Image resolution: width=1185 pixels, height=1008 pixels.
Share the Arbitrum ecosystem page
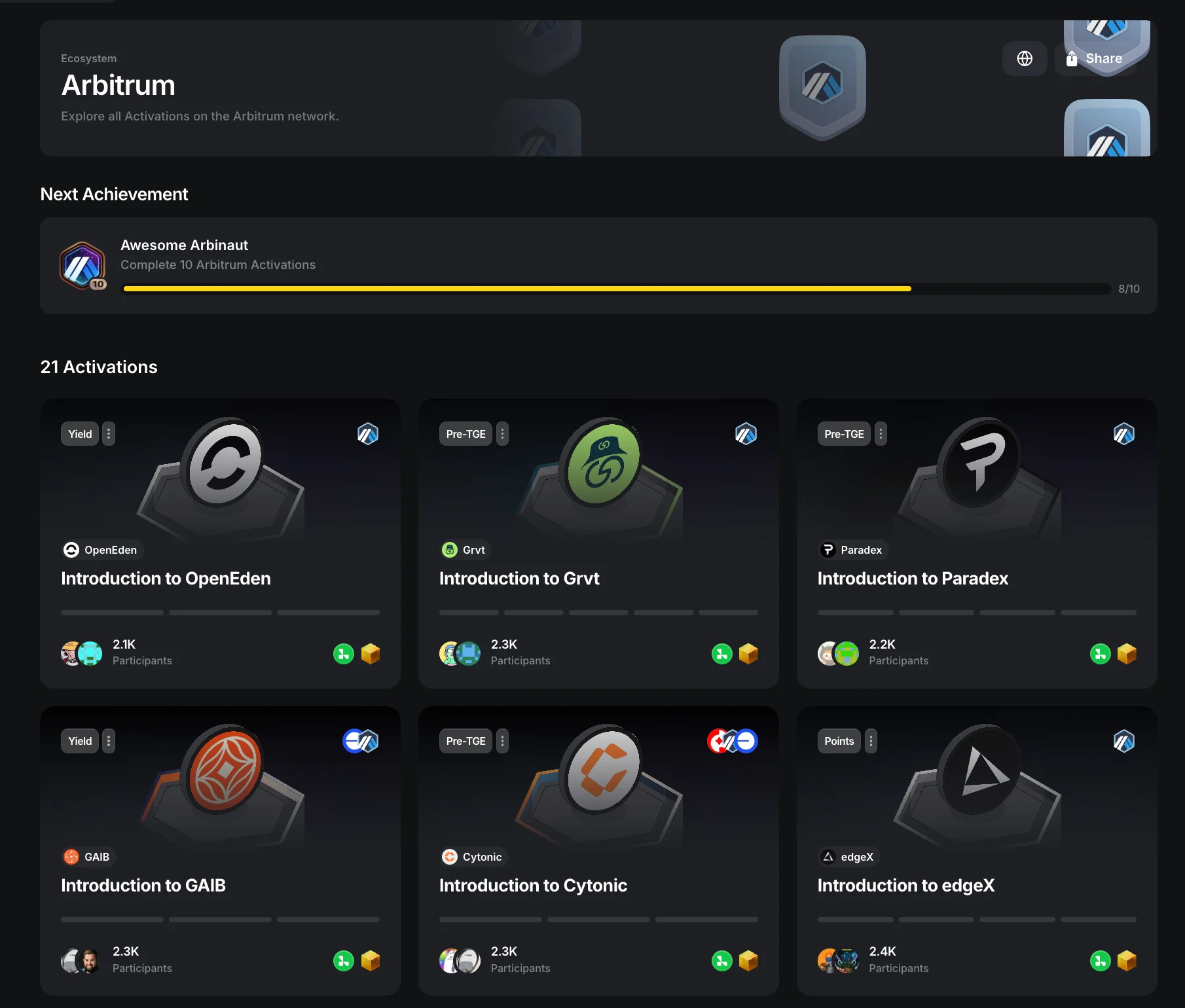tap(1095, 59)
